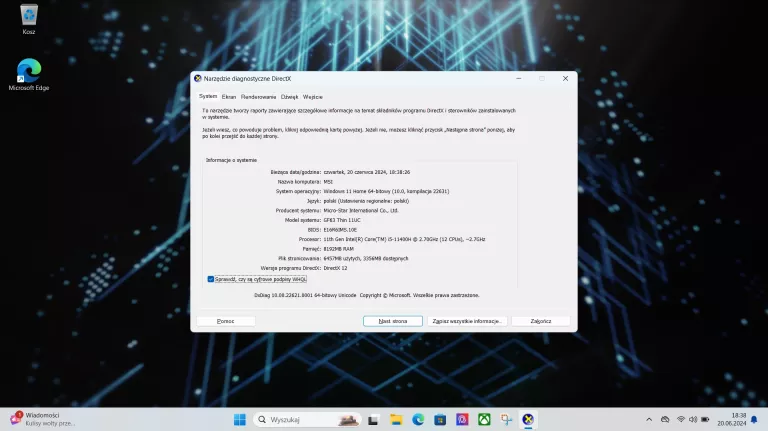
Task: Open the pink app icon on the taskbar
Action: (x=462, y=420)
